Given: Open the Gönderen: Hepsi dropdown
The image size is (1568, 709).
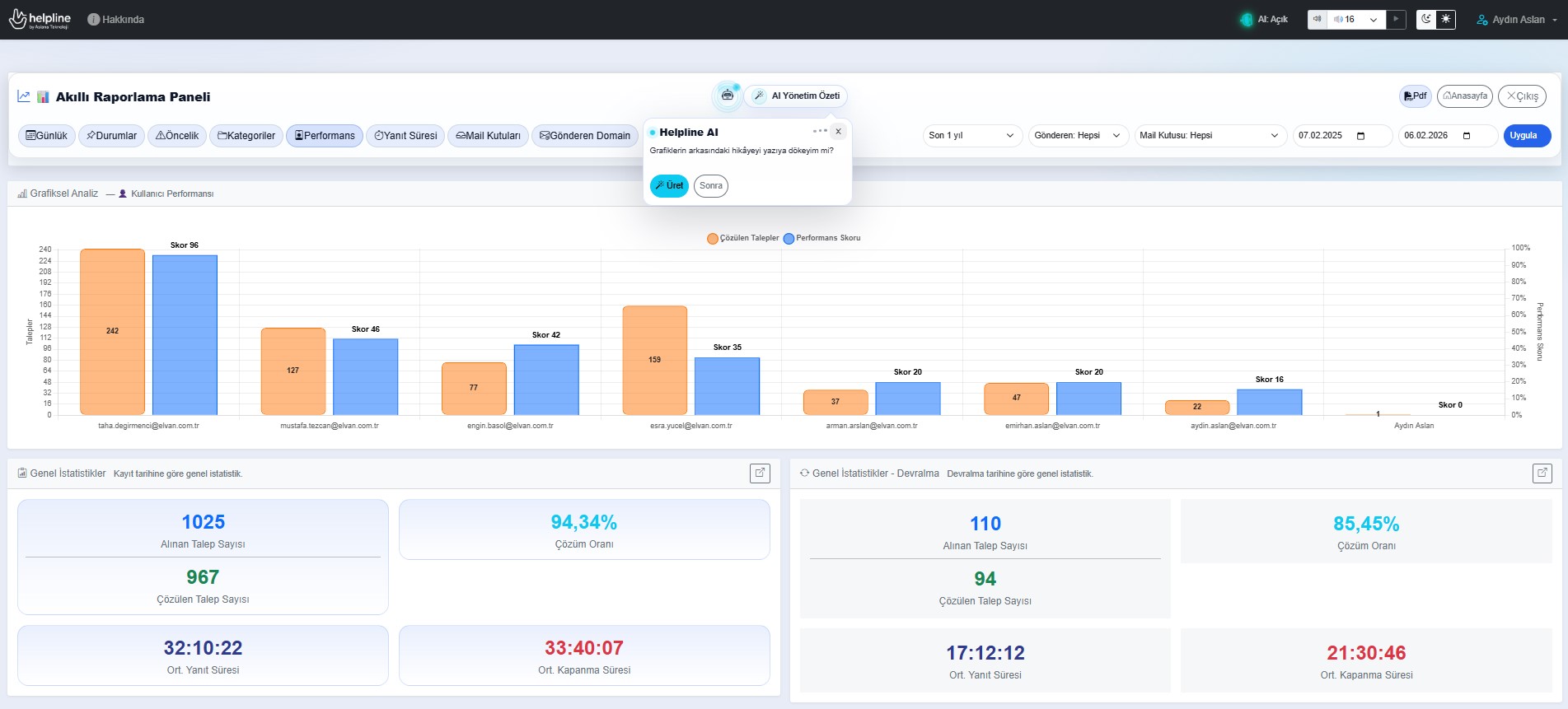Looking at the screenshot, I should 1077,136.
